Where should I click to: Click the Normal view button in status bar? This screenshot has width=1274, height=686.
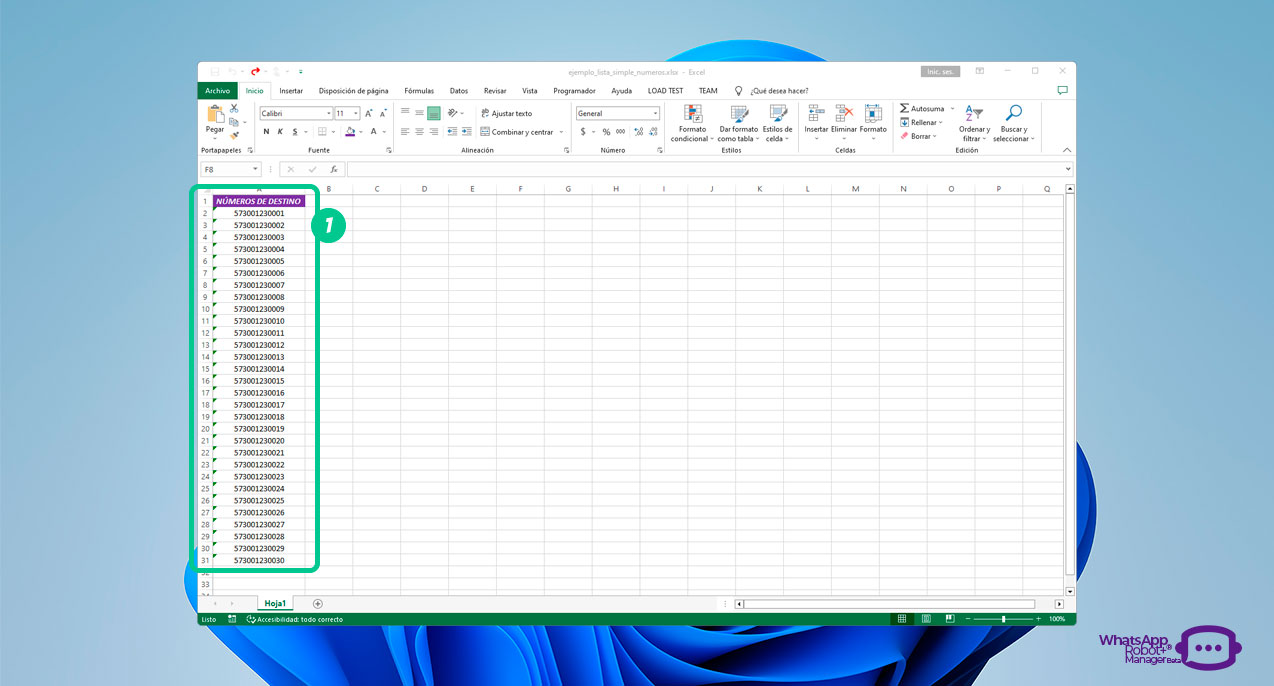(x=902, y=619)
